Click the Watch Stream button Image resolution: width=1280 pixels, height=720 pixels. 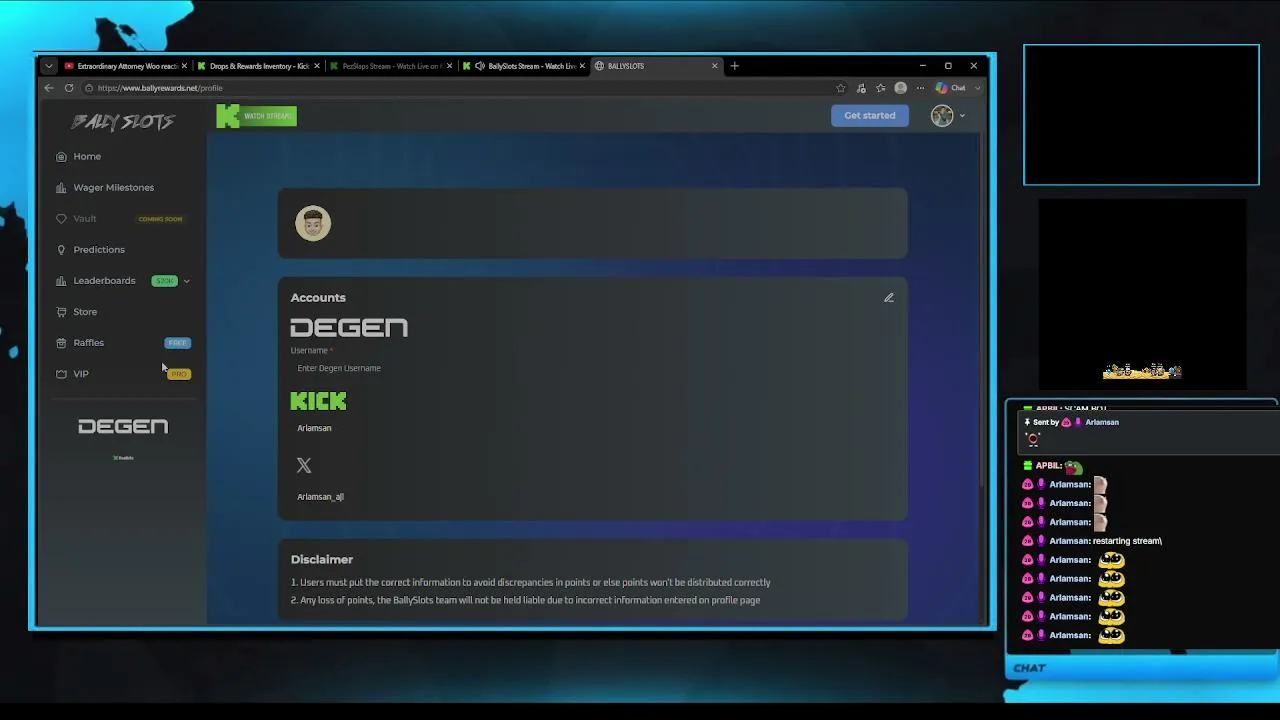(x=257, y=116)
